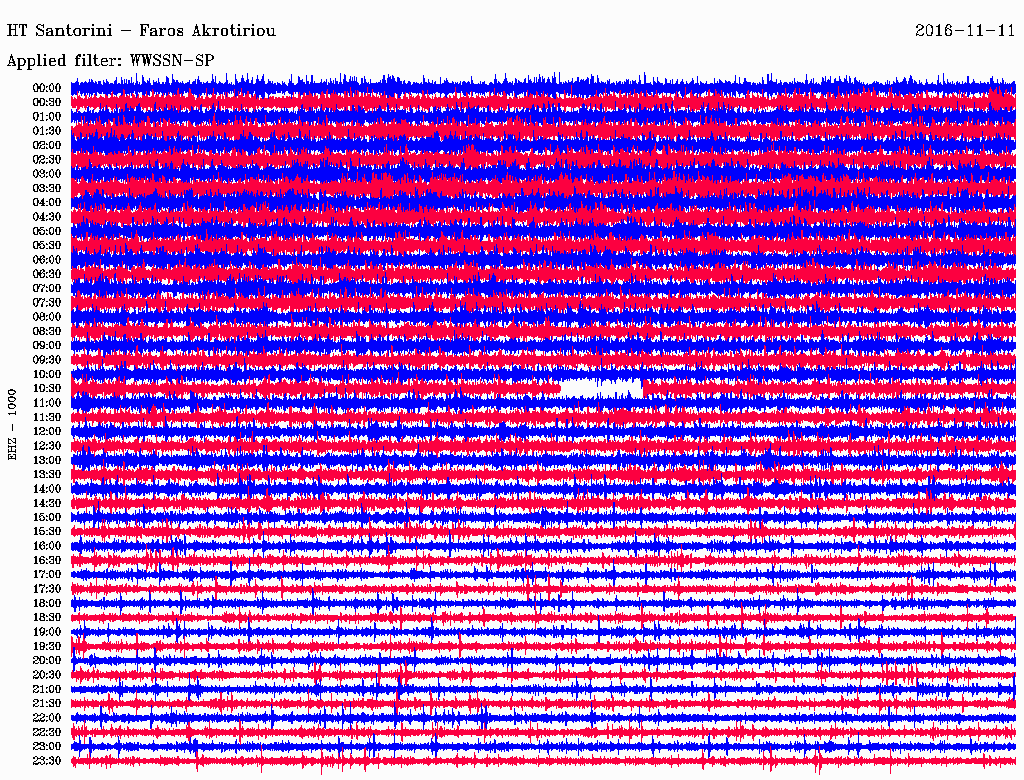1024x780 pixels.
Task: Select the 07:30 time label
Action: [47, 302]
